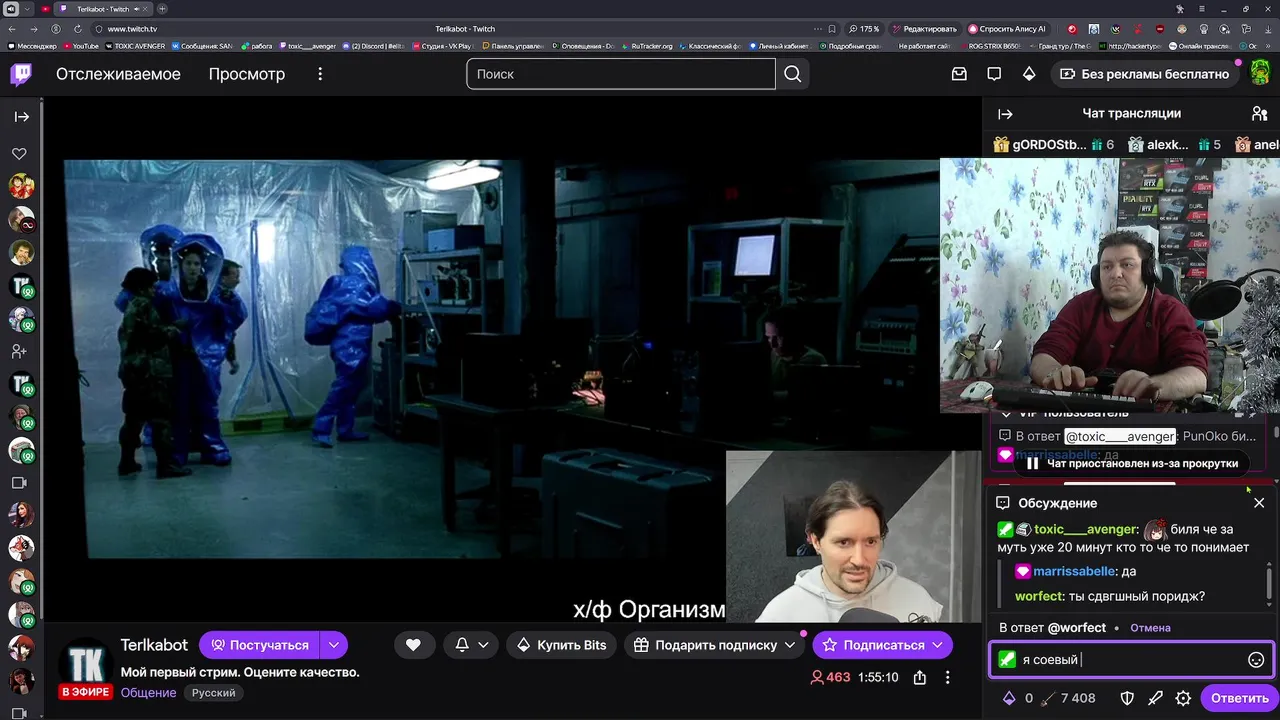Screen dimensions: 1280x720
Task: Open the Отслеживаемое tab
Action: [x=118, y=74]
